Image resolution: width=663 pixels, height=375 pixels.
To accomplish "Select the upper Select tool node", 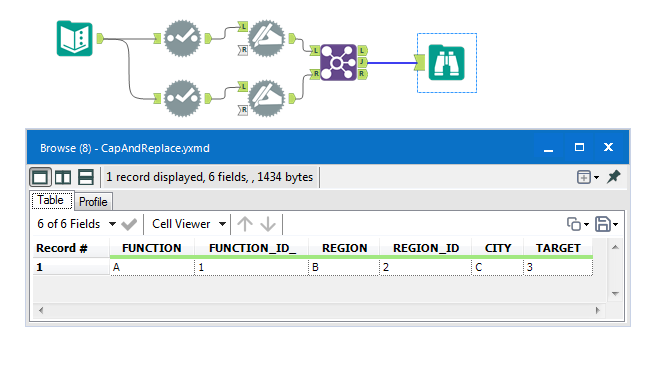I will tap(182, 38).
